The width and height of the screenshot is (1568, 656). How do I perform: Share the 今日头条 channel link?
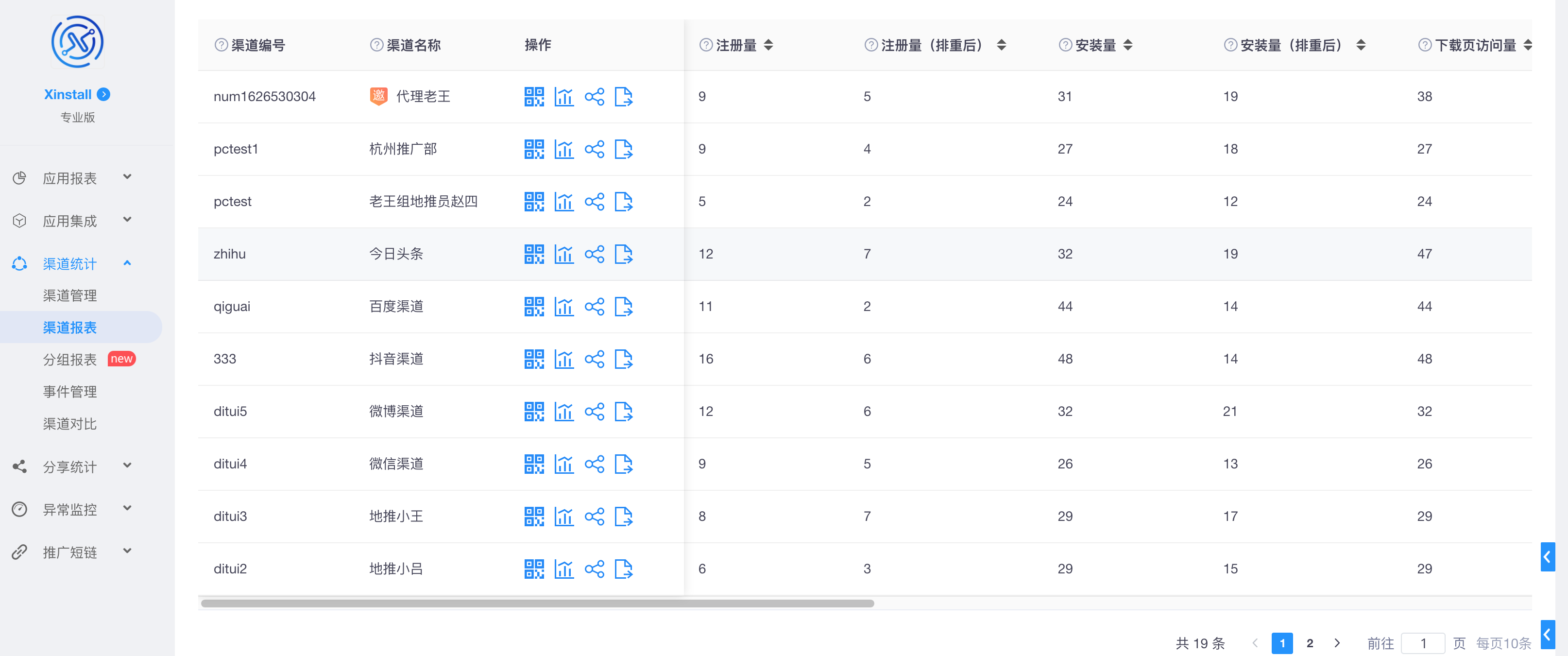click(594, 254)
